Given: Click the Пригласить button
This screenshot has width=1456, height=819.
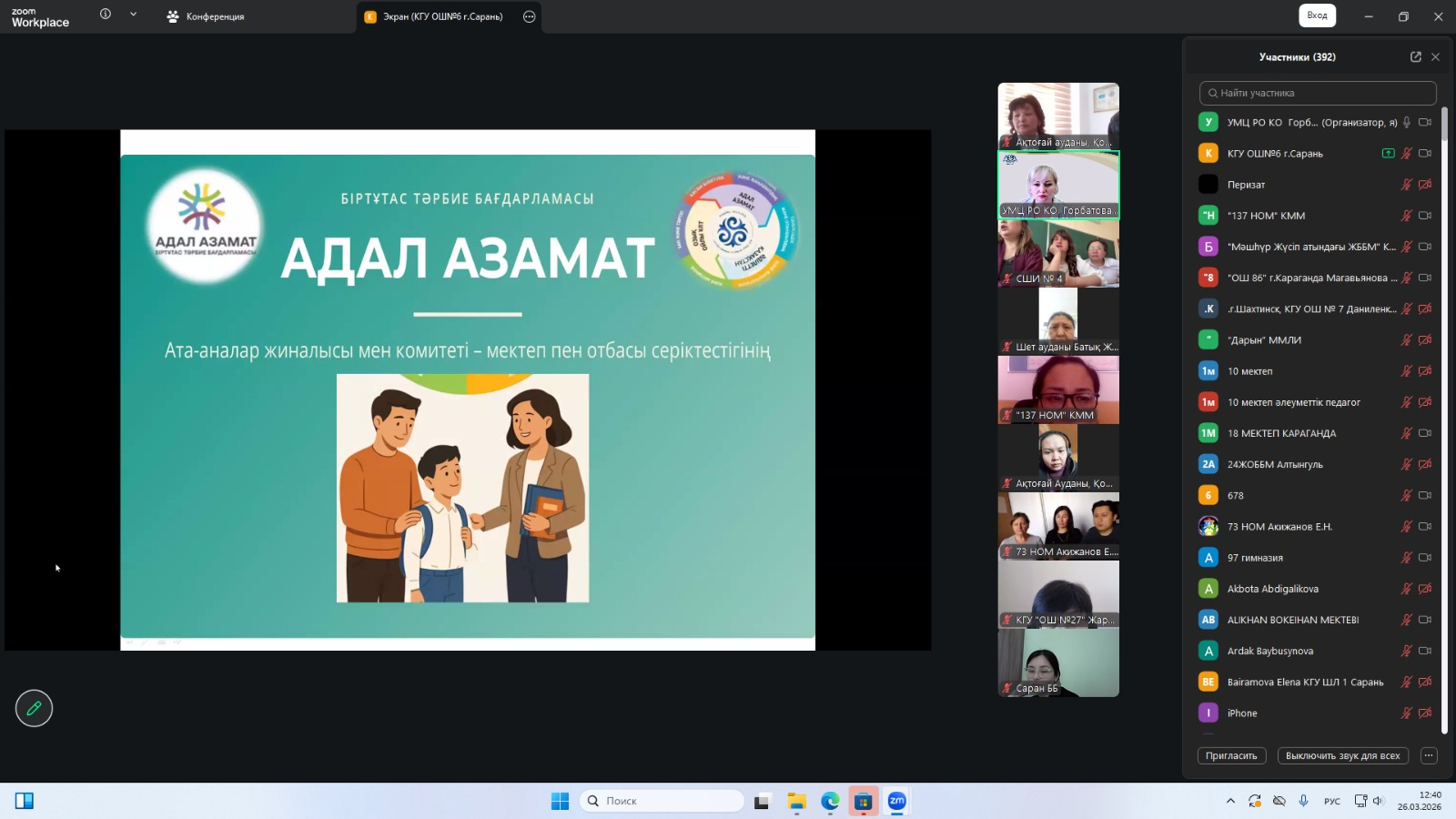Looking at the screenshot, I should click(1230, 755).
